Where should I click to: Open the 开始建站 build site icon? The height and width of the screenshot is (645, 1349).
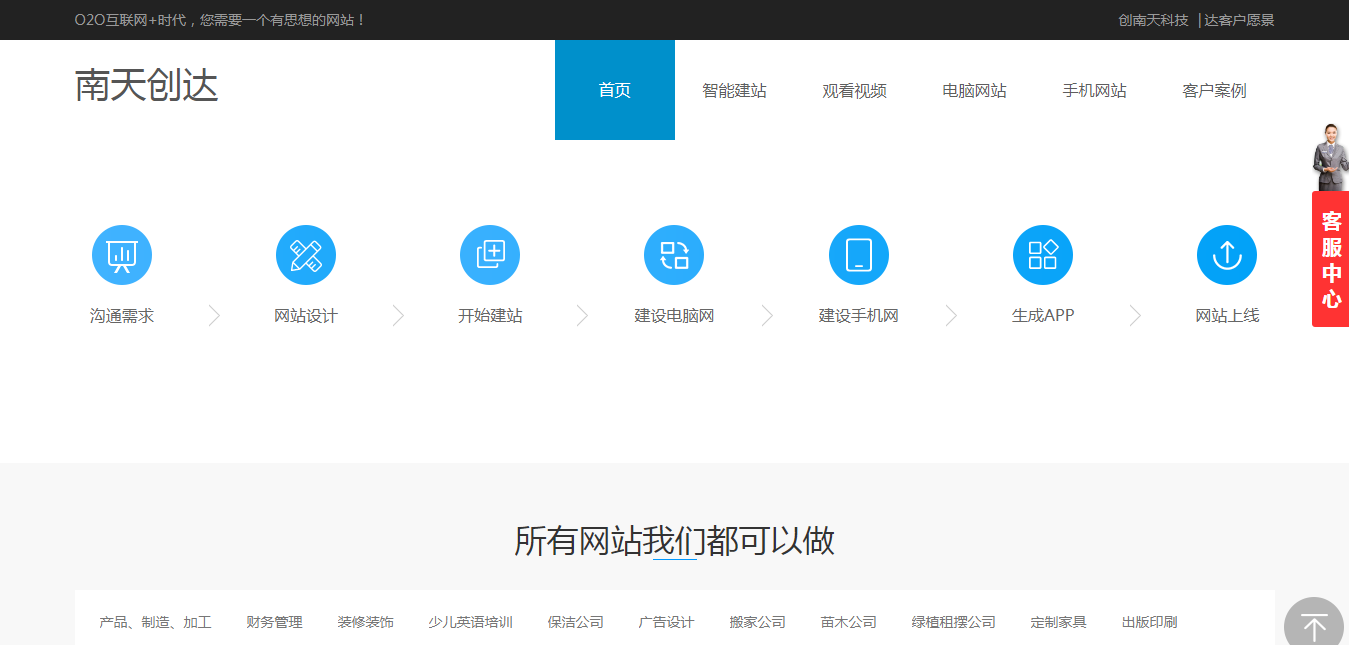[489, 254]
